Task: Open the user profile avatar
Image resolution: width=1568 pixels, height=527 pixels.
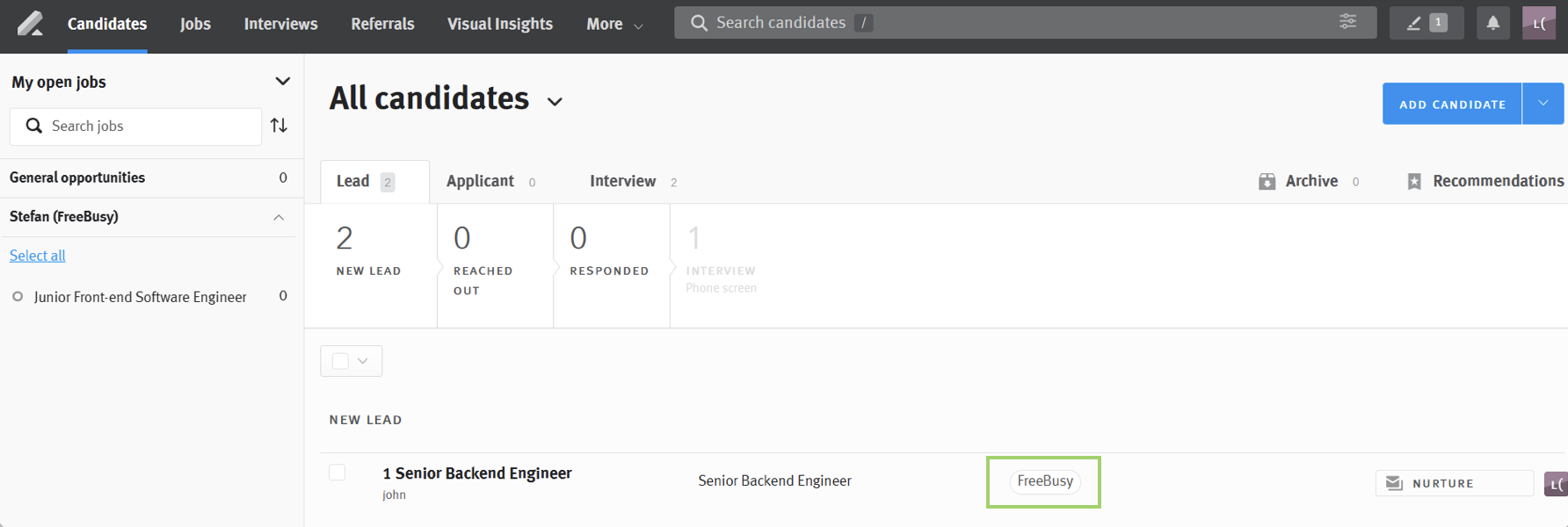Action: [x=1539, y=23]
